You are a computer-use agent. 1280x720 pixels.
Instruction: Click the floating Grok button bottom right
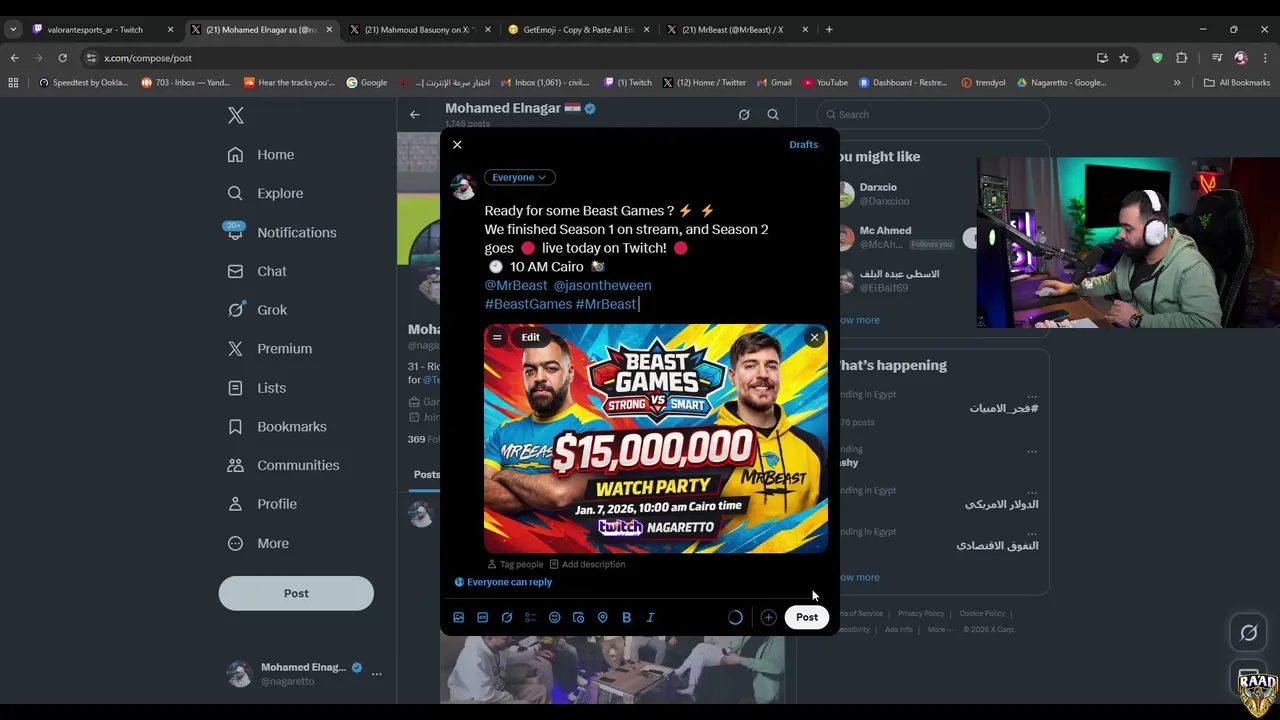click(x=1249, y=632)
